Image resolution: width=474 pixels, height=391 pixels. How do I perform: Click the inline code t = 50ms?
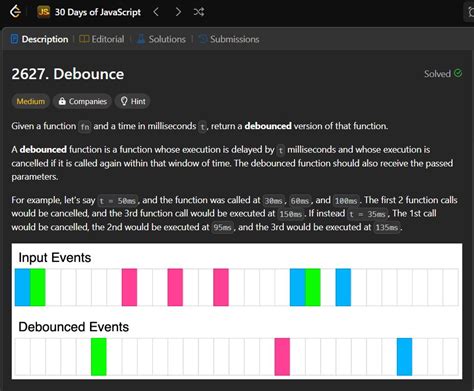[118, 201]
